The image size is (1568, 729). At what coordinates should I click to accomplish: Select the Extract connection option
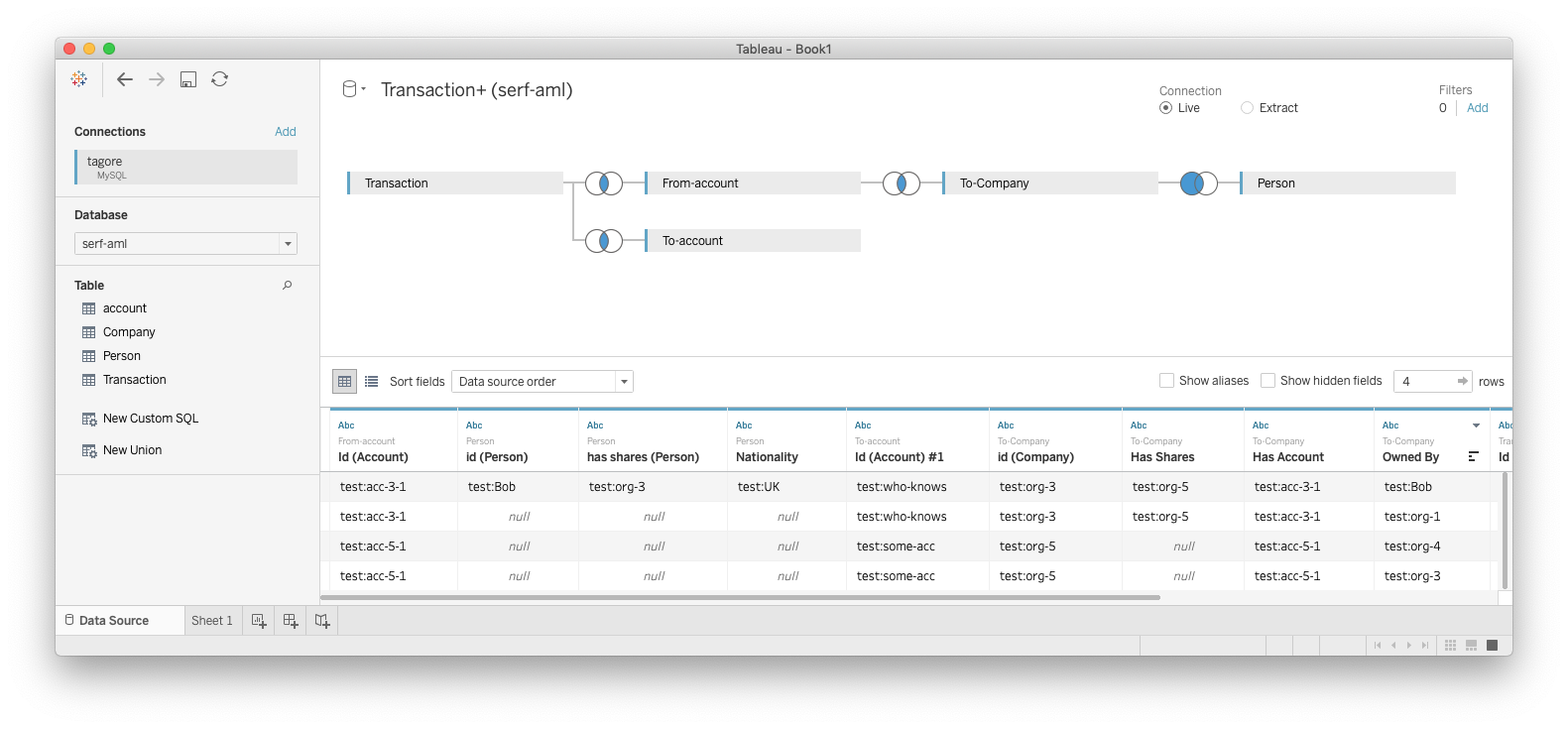[1248, 108]
